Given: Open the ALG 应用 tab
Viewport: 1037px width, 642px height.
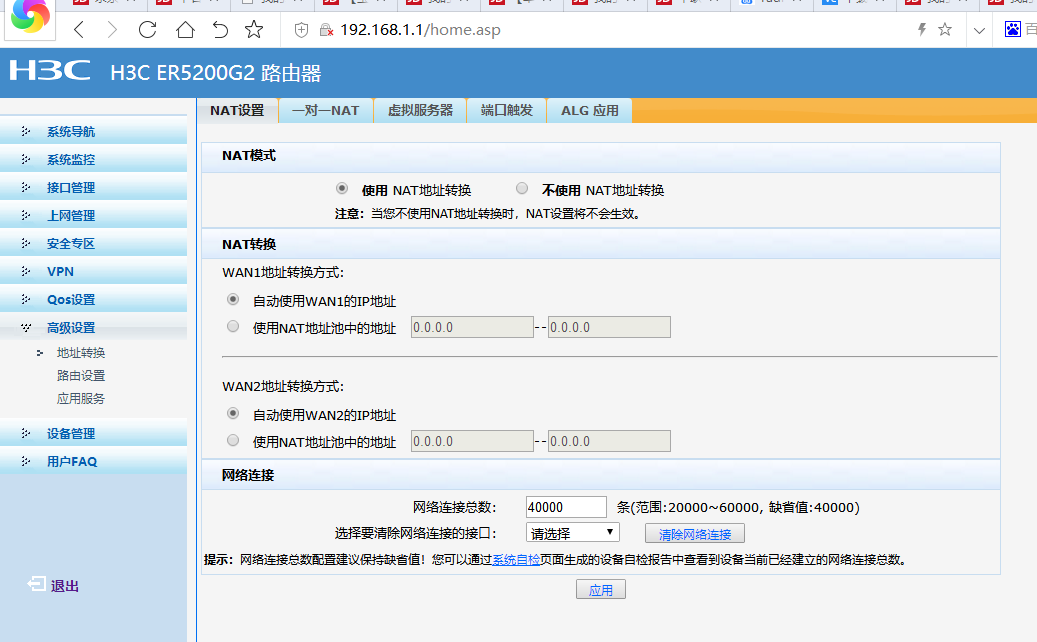Looking at the screenshot, I should click(x=590, y=110).
